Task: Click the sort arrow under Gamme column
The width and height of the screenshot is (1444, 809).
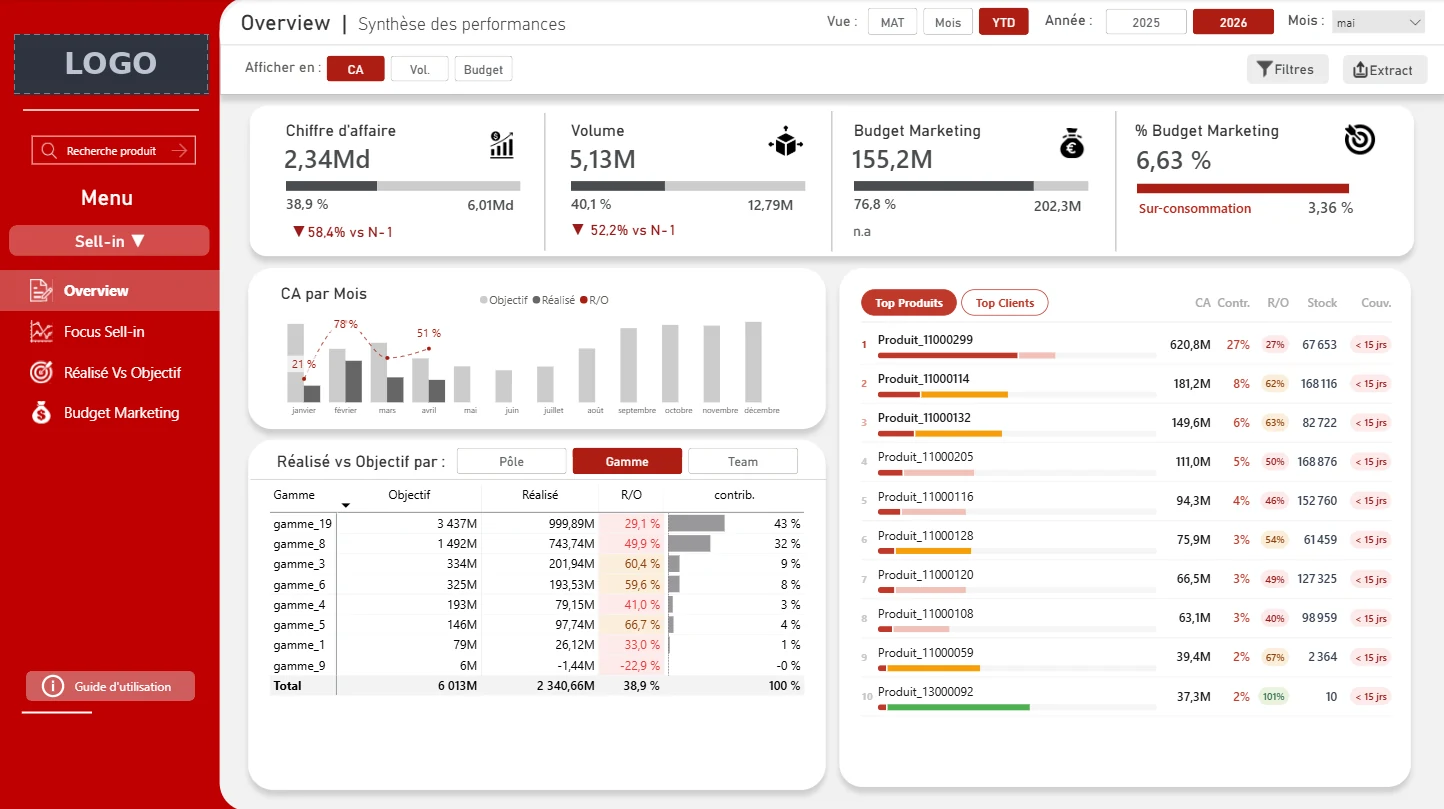Action: (346, 506)
